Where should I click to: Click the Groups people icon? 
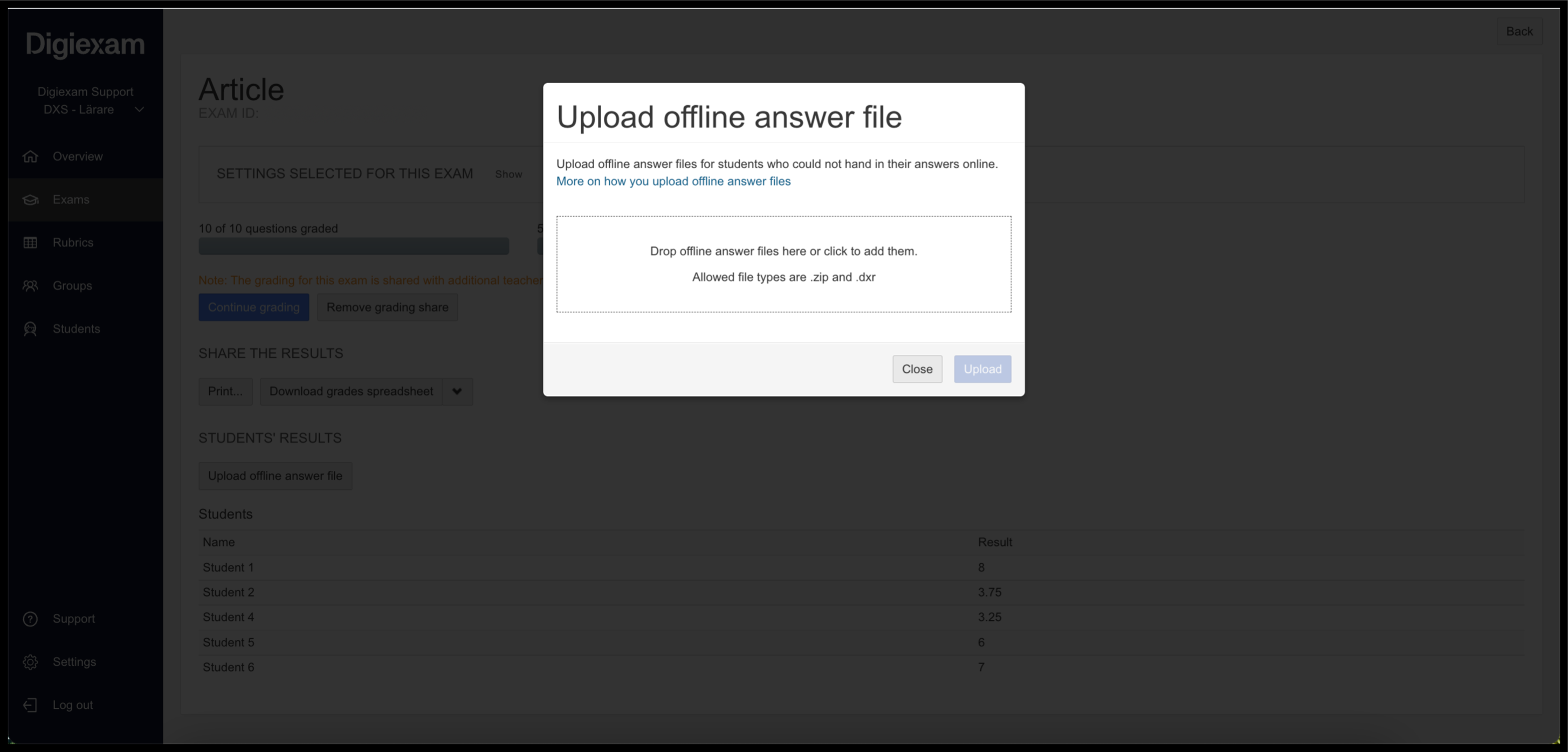(30, 285)
